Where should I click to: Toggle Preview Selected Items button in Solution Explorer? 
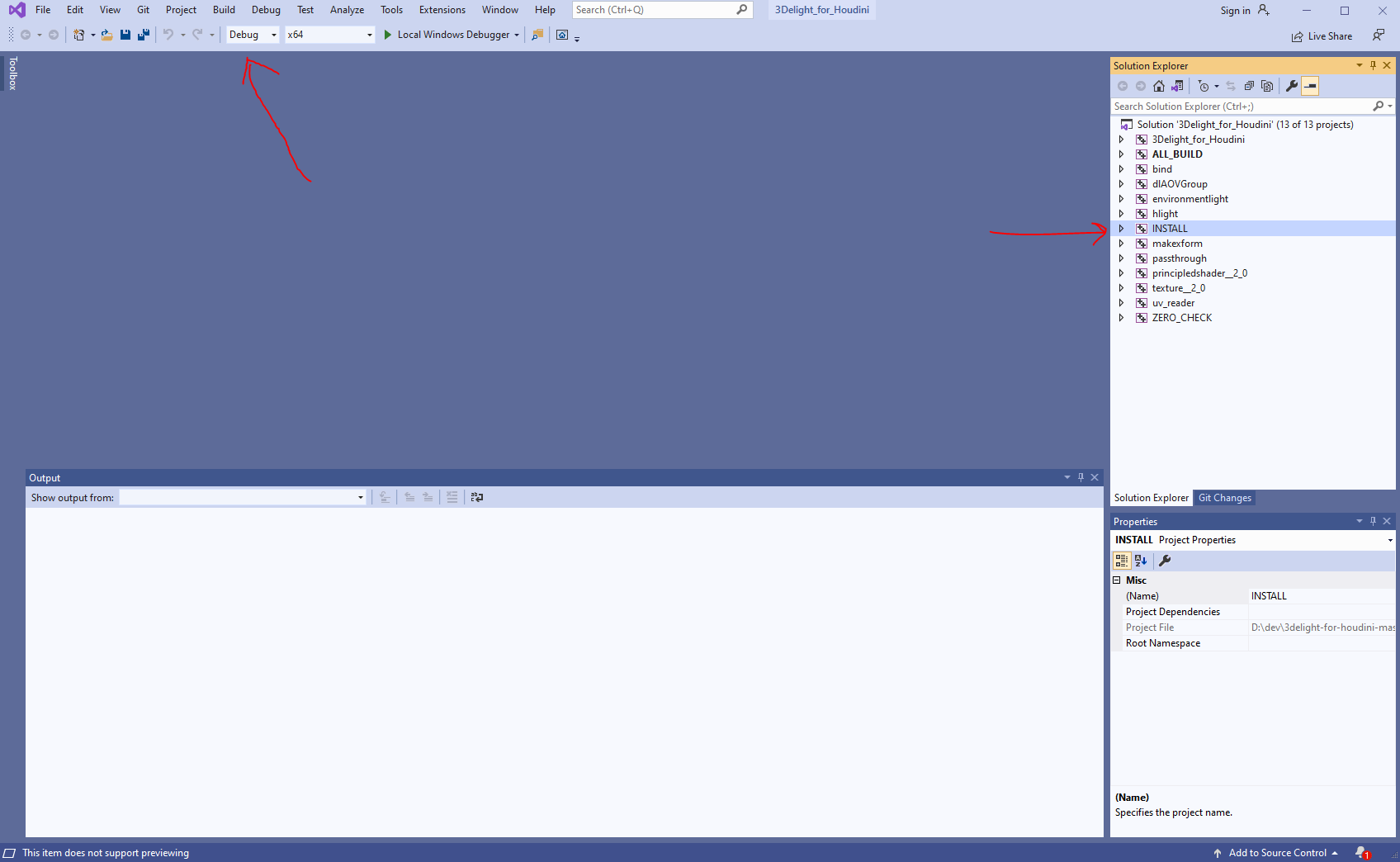pos(1310,86)
